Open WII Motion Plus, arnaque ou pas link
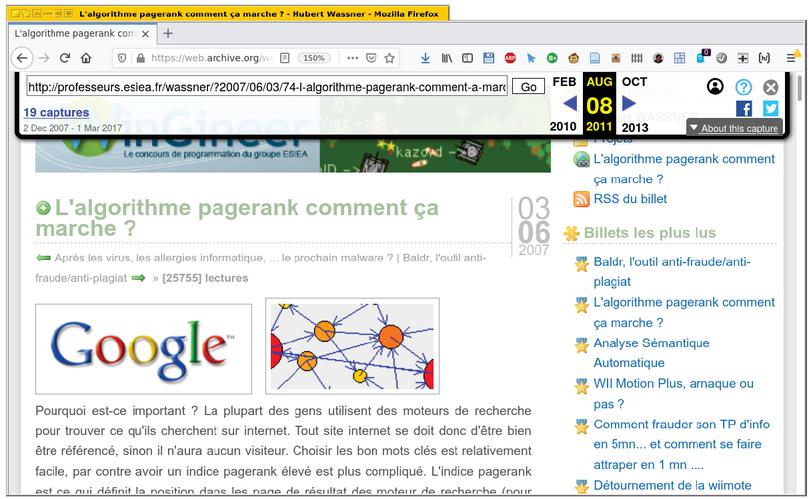This screenshot has width=809, height=499. (x=673, y=394)
